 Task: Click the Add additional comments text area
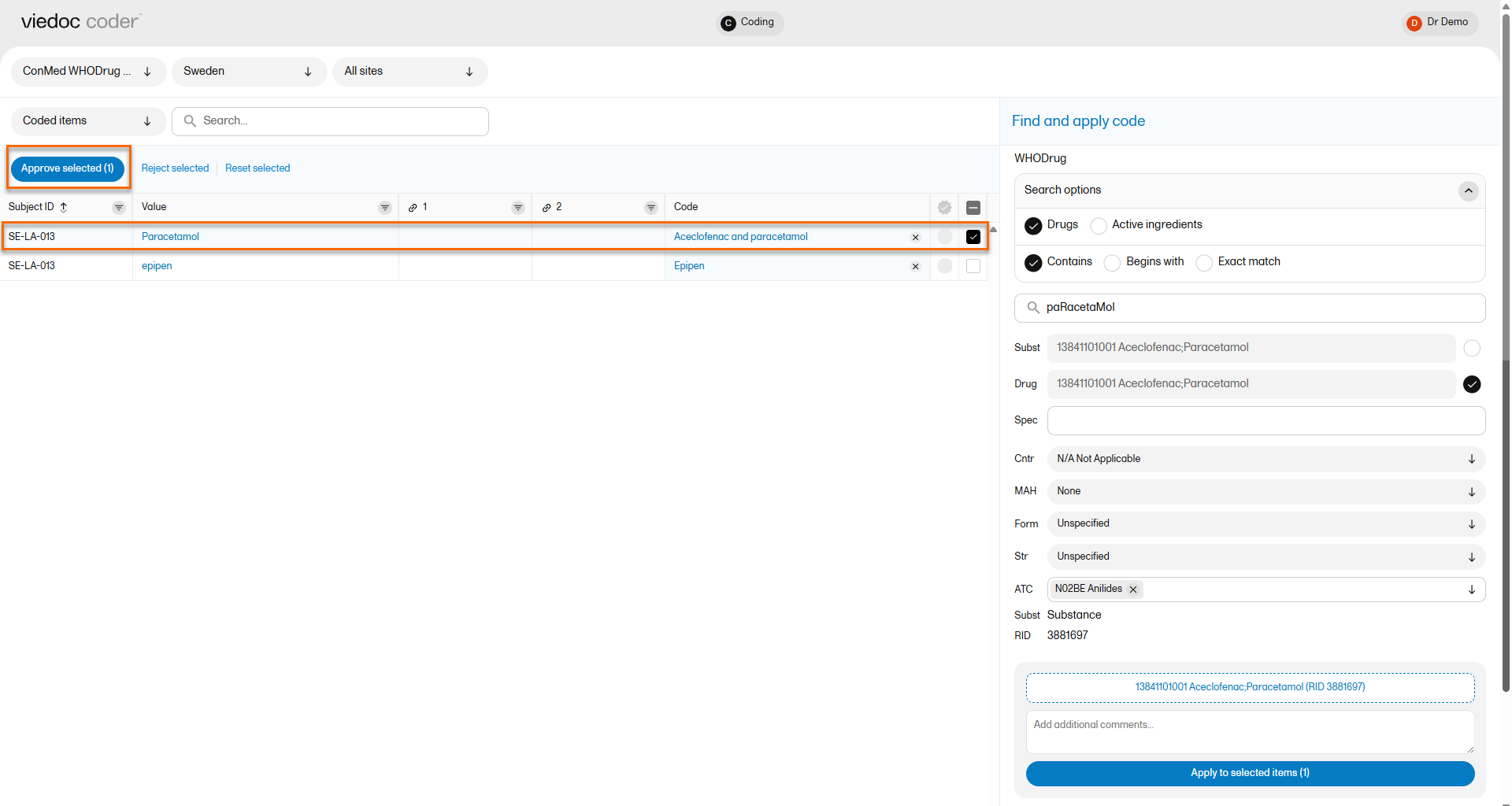click(x=1249, y=732)
